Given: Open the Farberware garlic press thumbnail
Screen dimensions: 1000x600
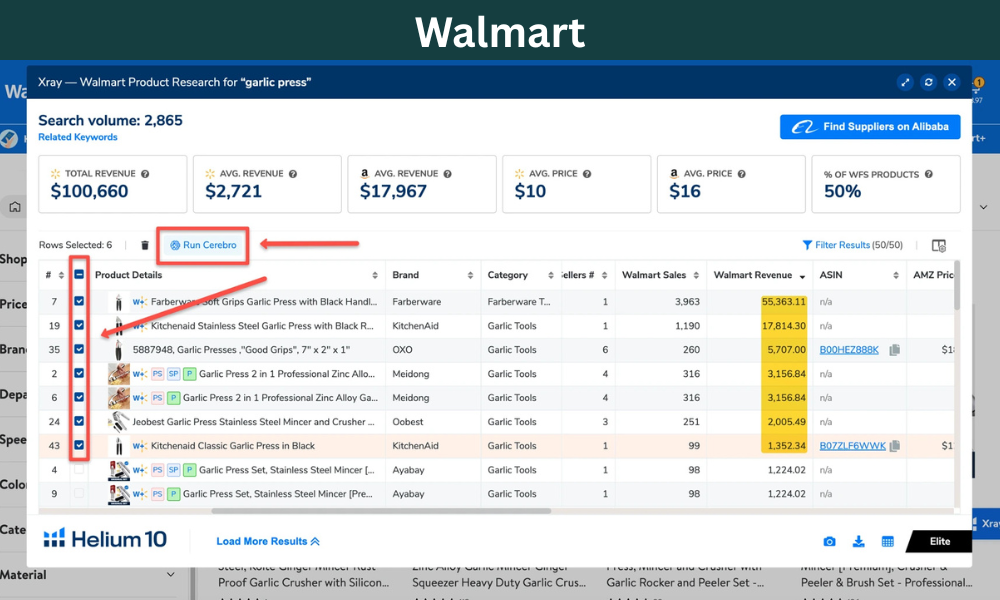Looking at the screenshot, I should tap(119, 302).
